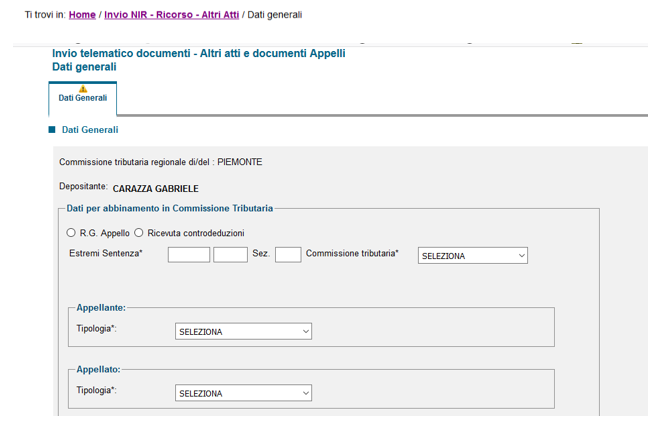Open the Appellato Tipologia dropdown

click(243, 393)
